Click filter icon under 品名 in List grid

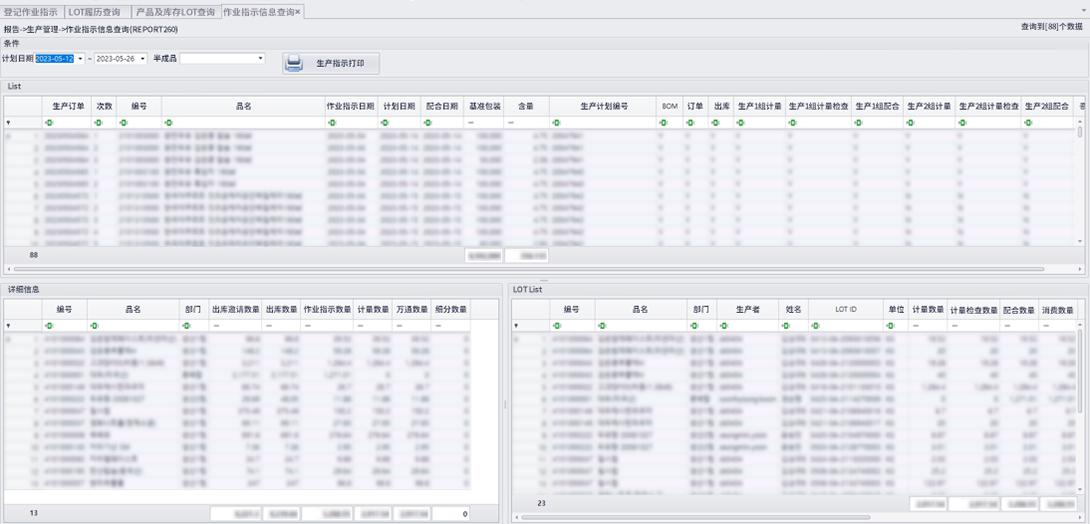166,123
